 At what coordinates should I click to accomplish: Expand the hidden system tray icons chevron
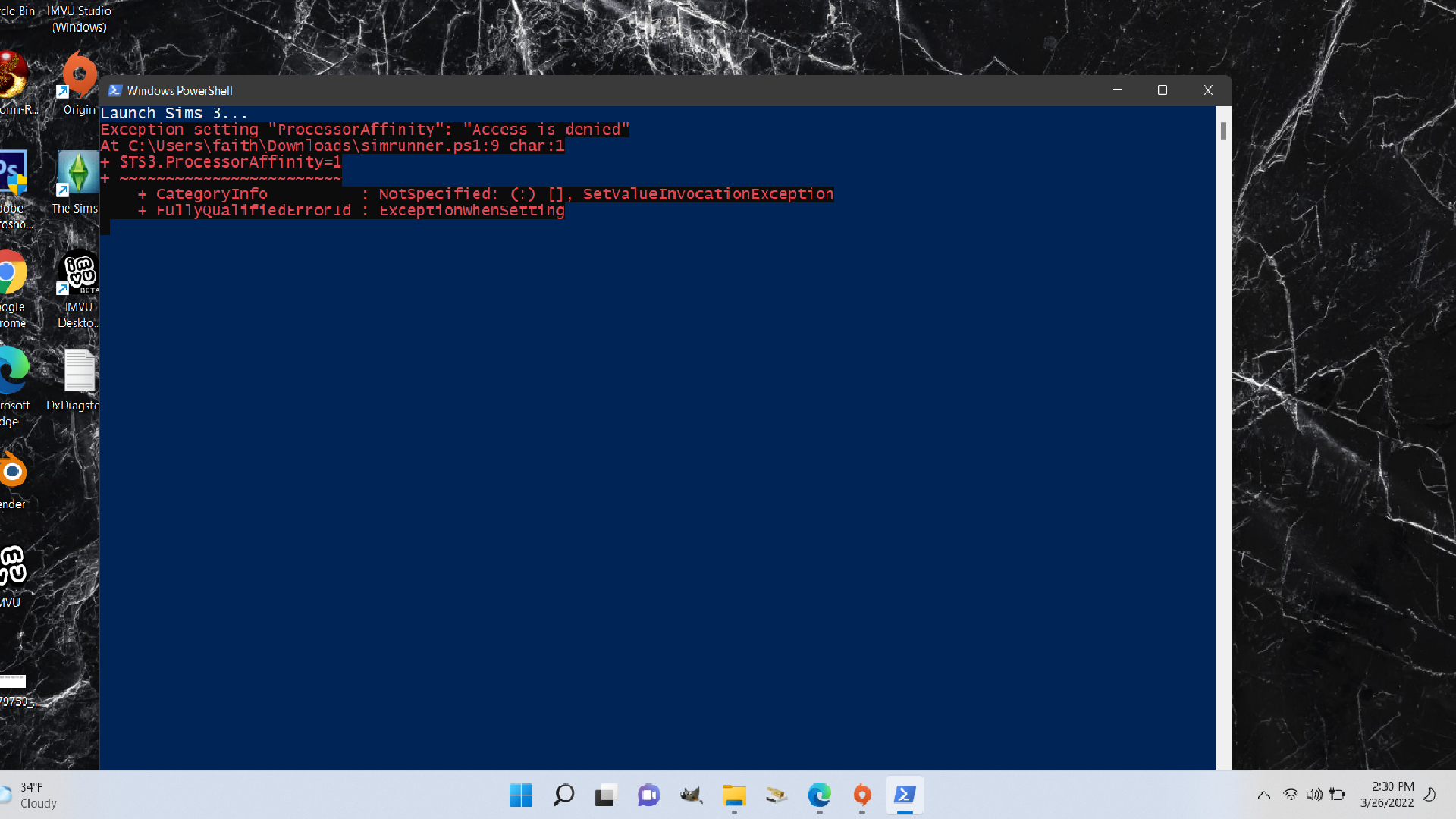(1263, 795)
